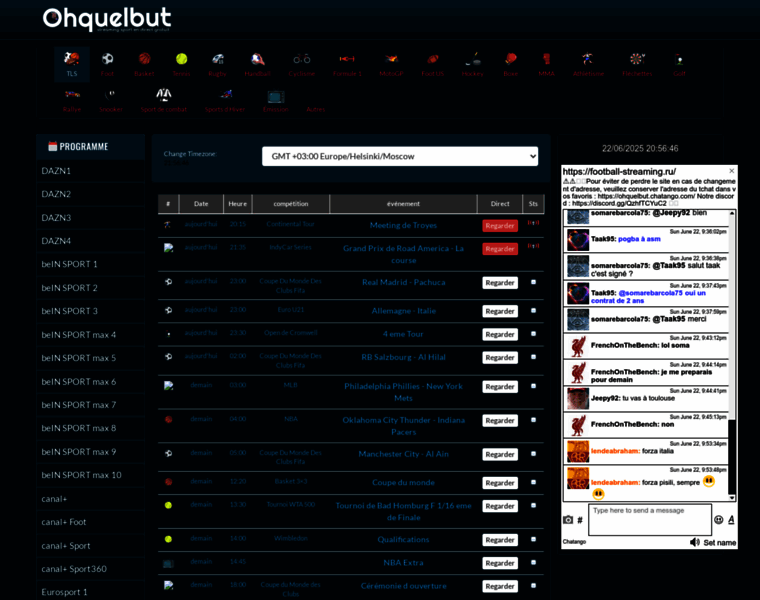Click Set name in chat footer
Image resolution: width=760 pixels, height=600 pixels.
(x=719, y=543)
